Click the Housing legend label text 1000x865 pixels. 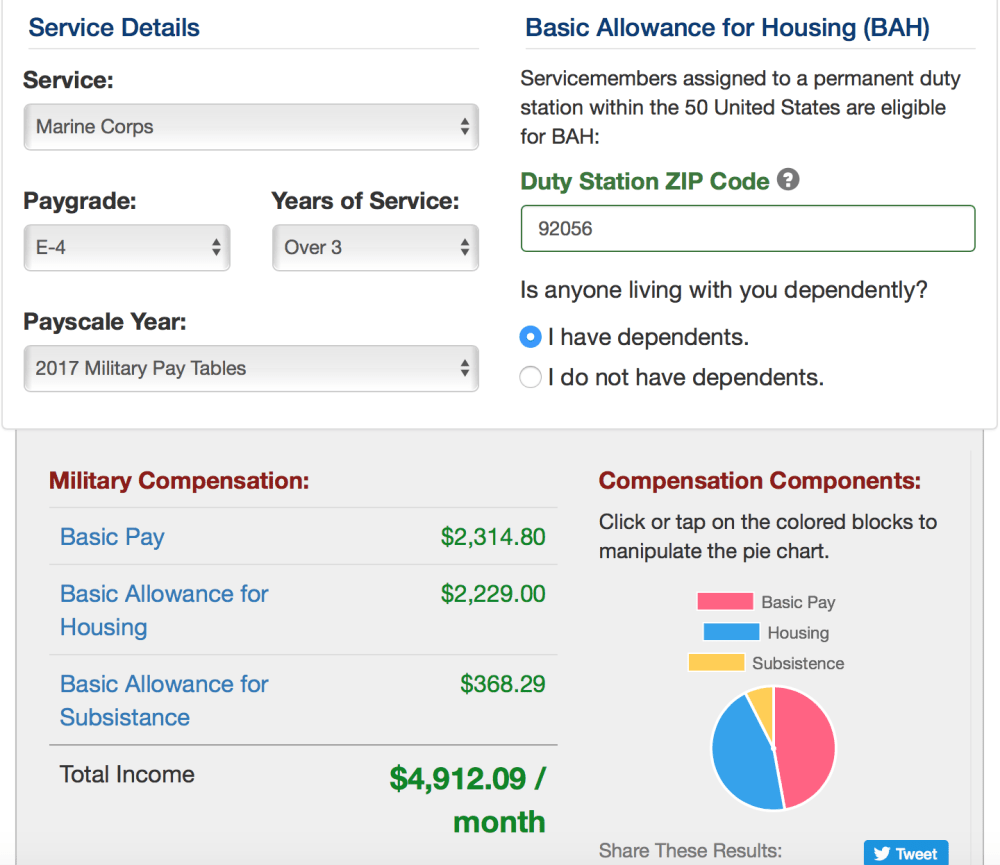pyautogui.click(x=798, y=632)
